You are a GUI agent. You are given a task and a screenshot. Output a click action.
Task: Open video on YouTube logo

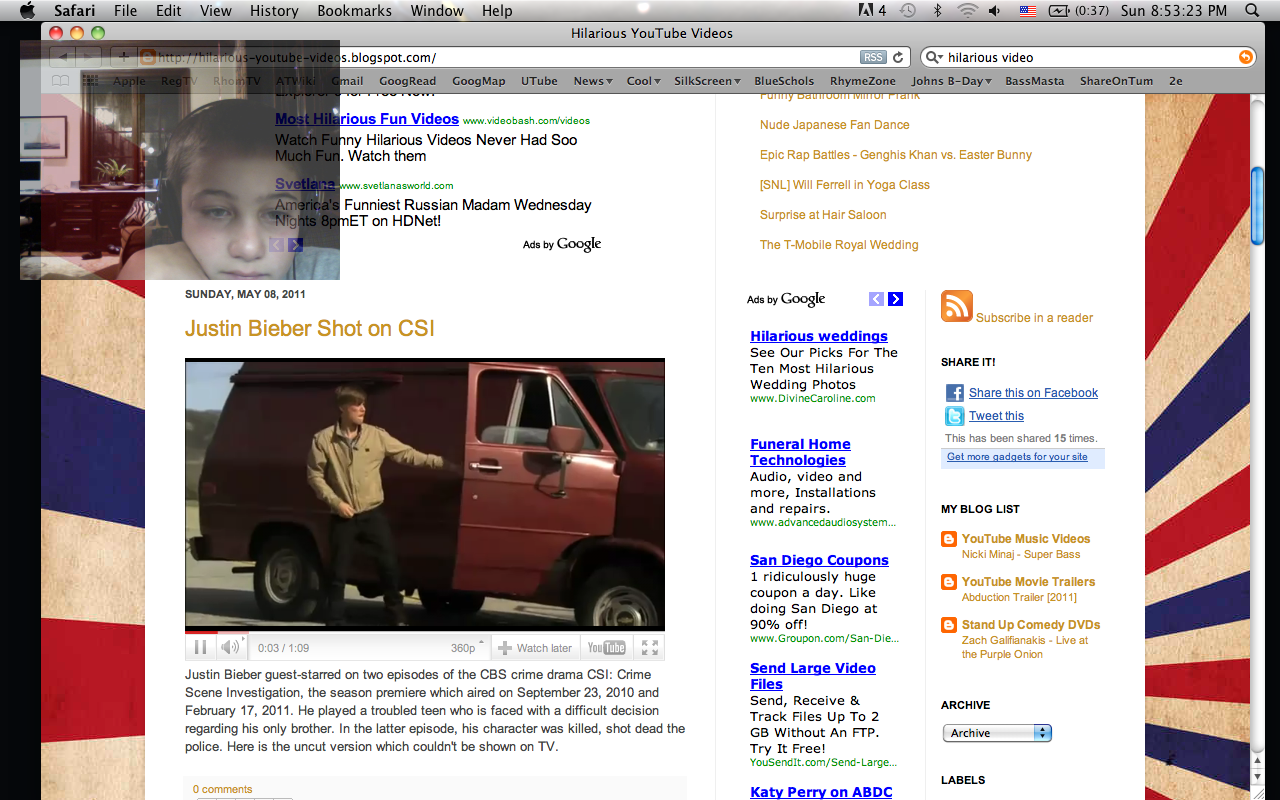pos(606,647)
